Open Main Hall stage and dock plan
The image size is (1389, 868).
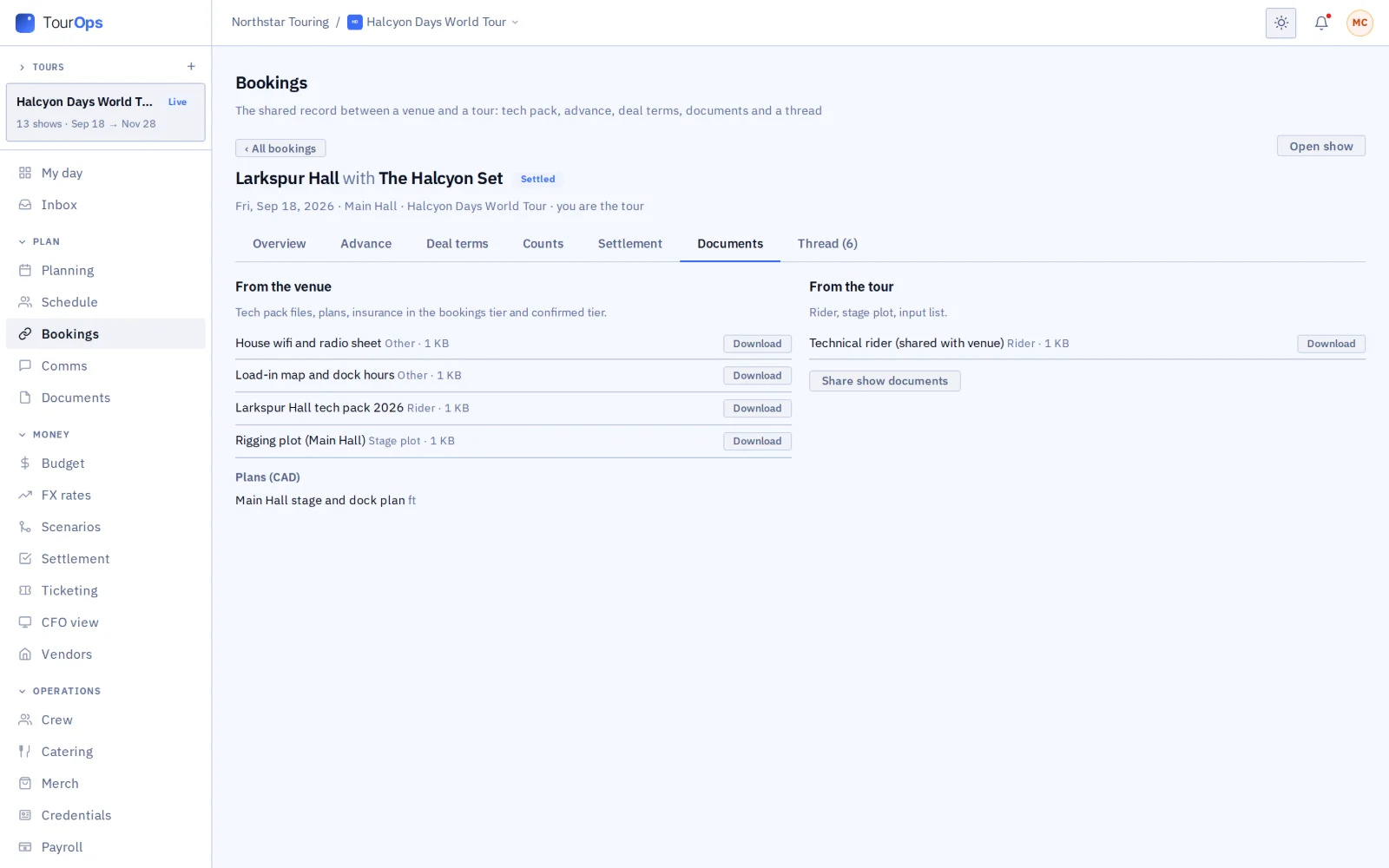tap(319, 501)
